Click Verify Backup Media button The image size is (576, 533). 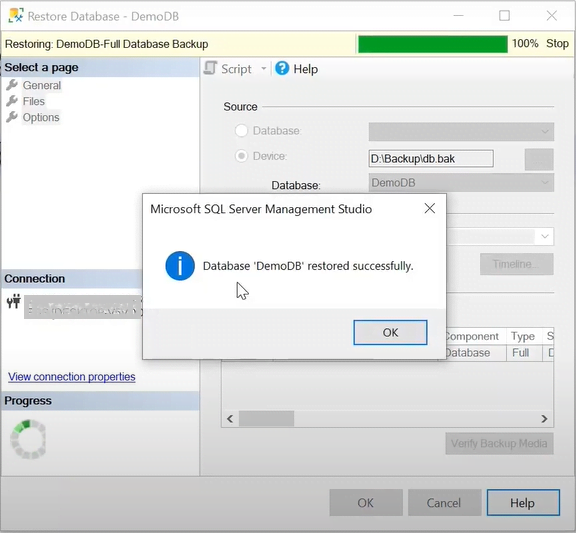(499, 443)
